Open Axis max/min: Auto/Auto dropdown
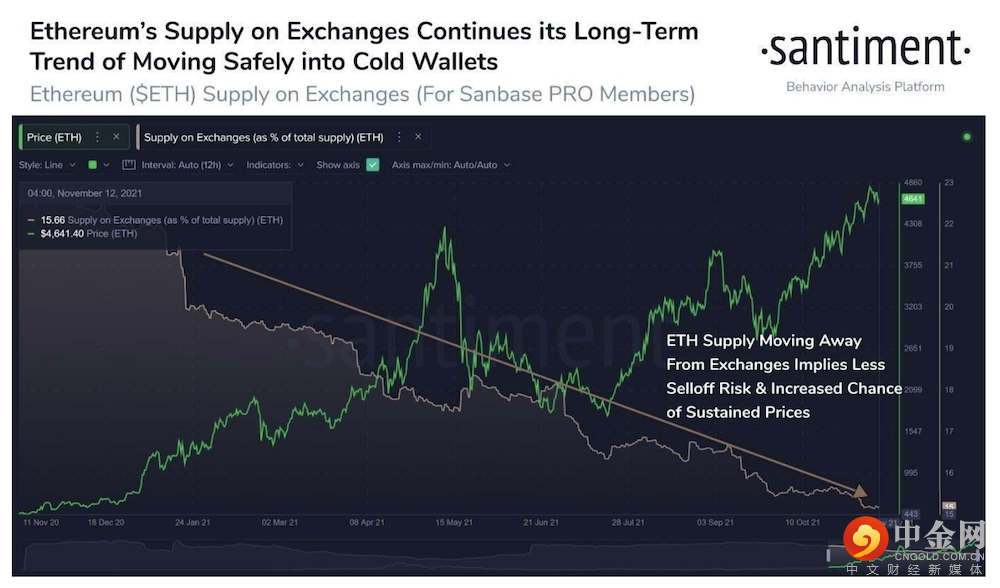The width and height of the screenshot is (1000, 588). [x=450, y=165]
